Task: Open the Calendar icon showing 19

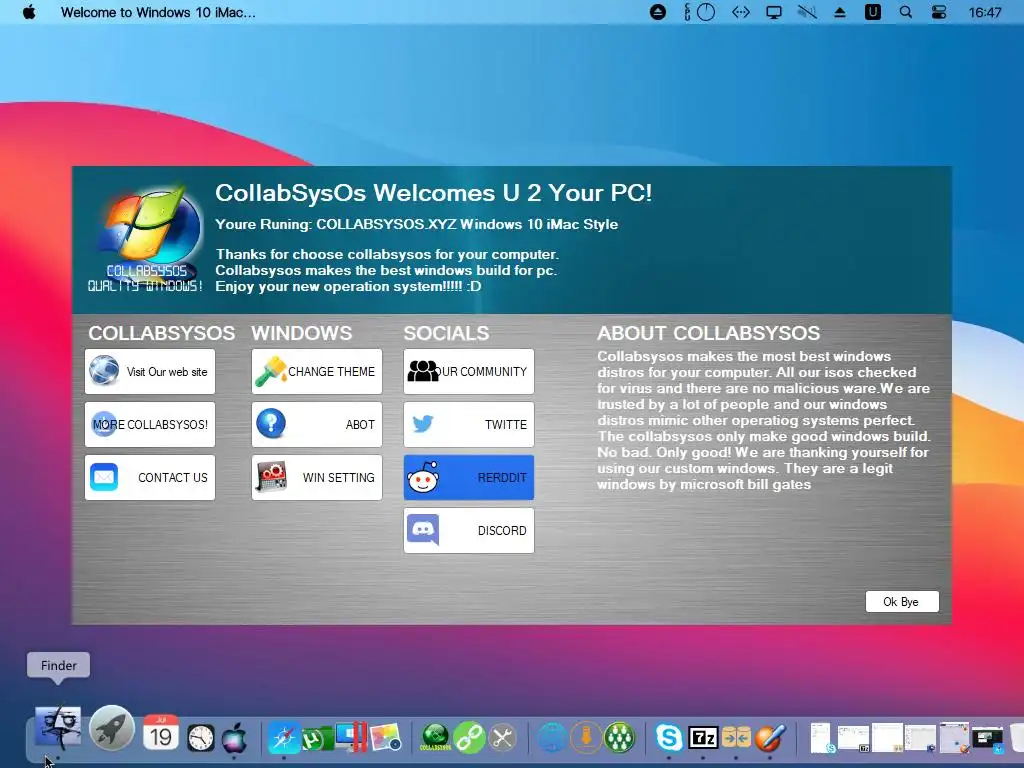Action: [x=161, y=733]
